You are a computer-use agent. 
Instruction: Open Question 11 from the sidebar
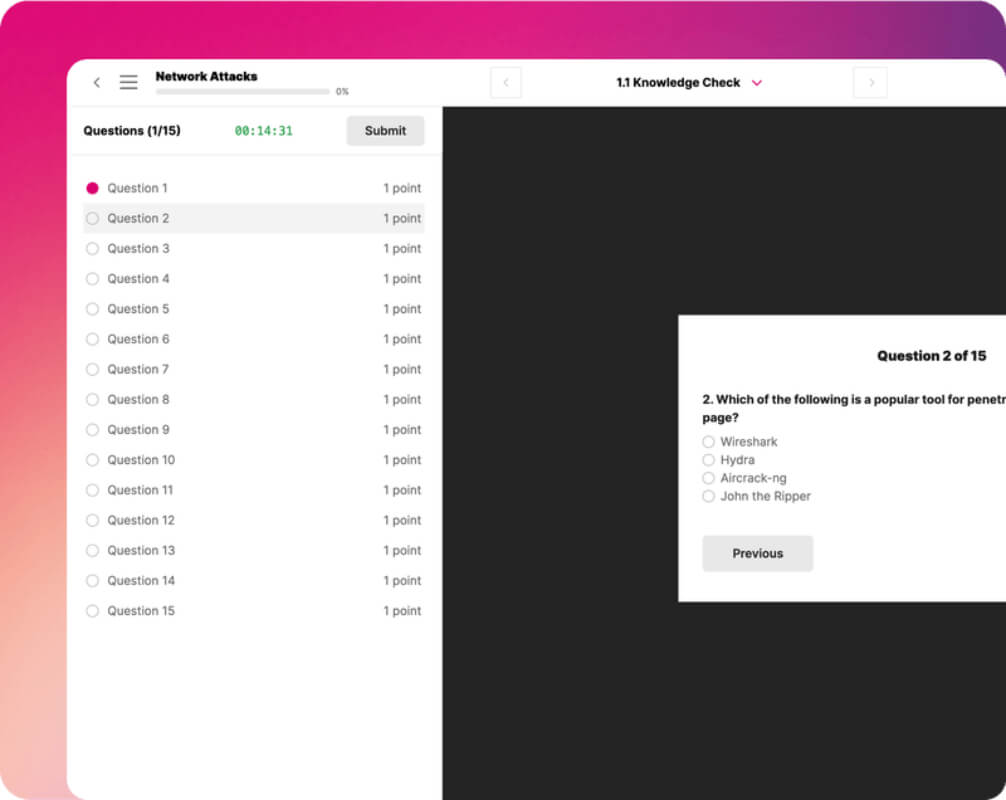click(253, 489)
